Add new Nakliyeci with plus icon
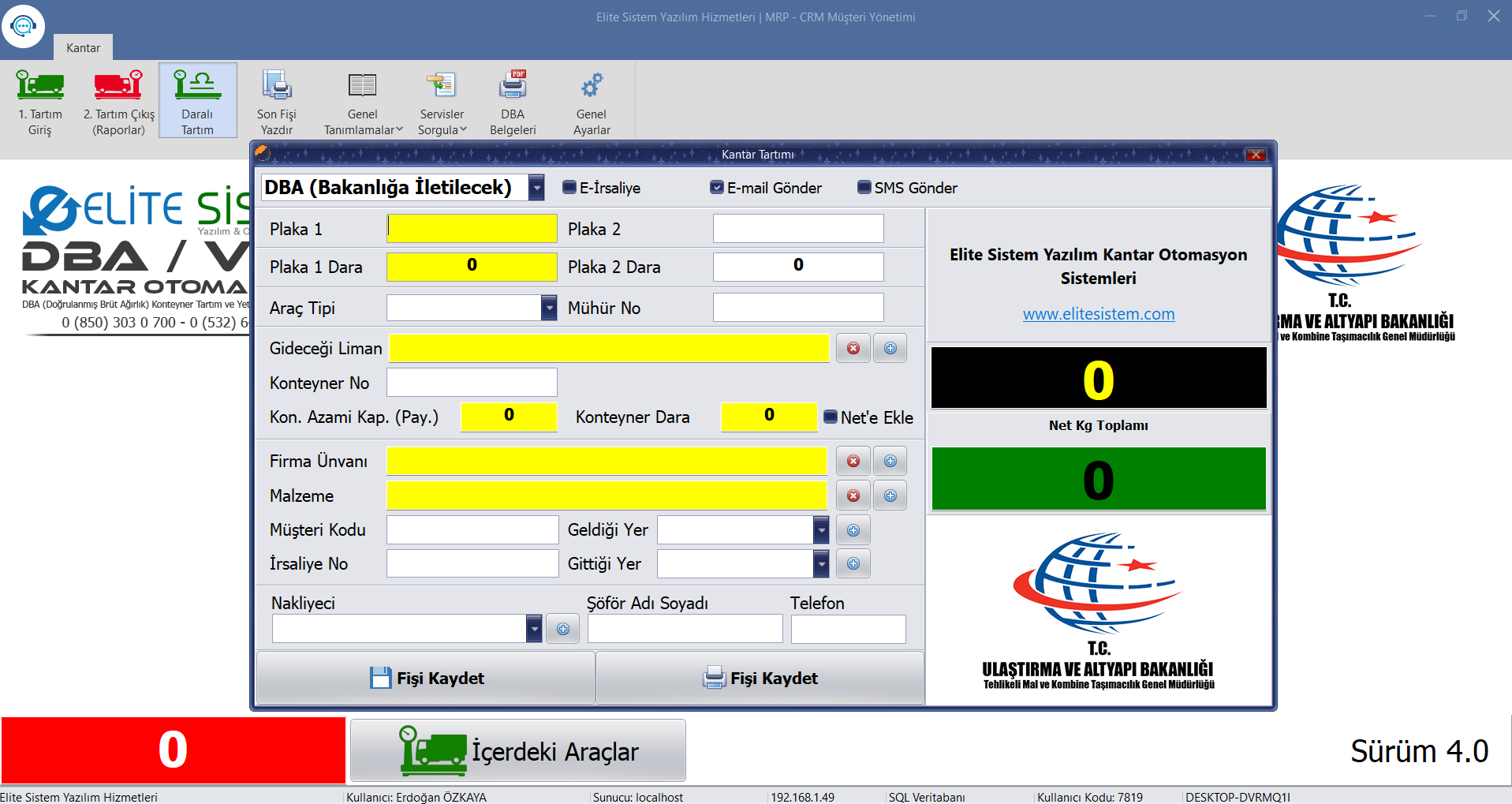 (x=563, y=629)
